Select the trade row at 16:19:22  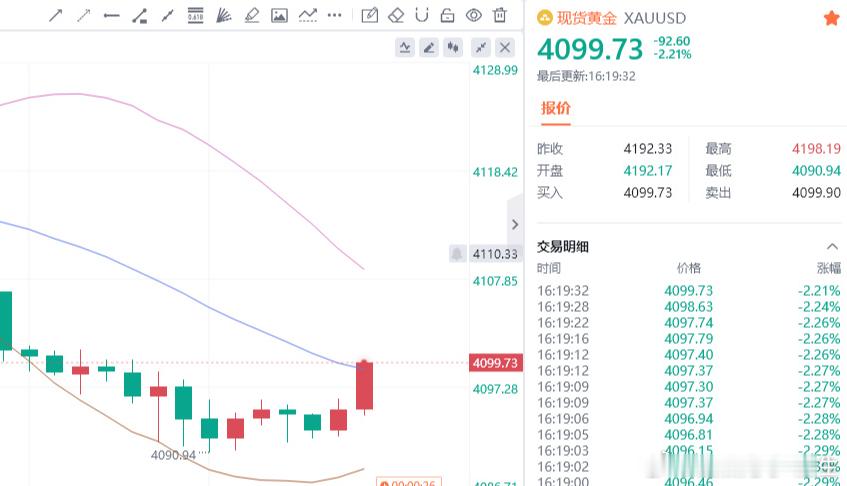(x=689, y=323)
